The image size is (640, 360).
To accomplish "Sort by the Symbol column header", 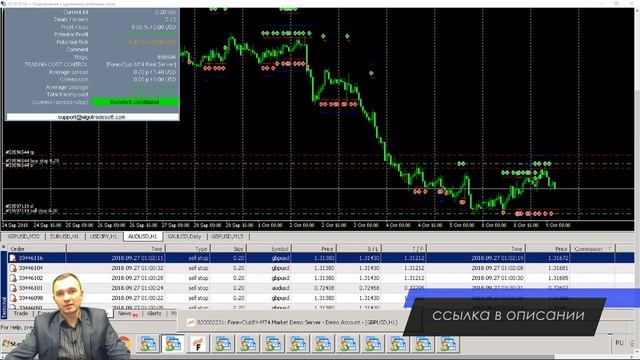I will click(269, 249).
